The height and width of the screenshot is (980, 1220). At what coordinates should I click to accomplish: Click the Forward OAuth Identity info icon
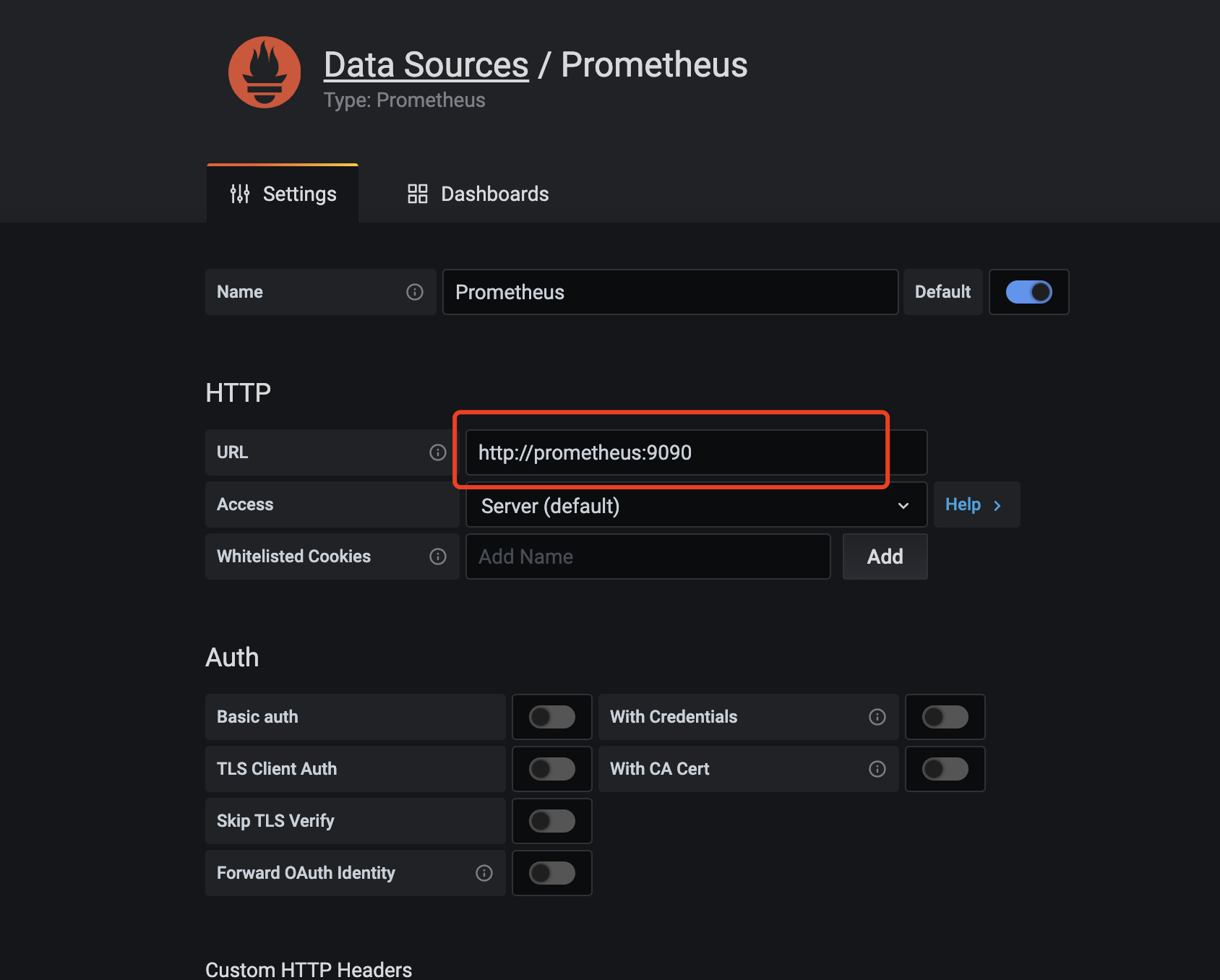coord(484,873)
